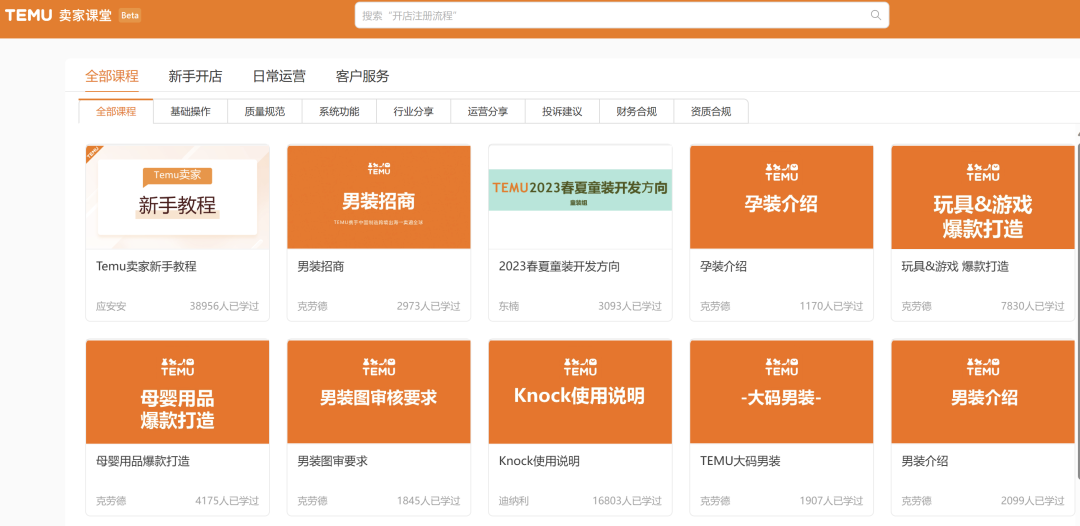Switch to 新手开店 tab
Viewport: 1080px width, 526px height.
[195, 76]
